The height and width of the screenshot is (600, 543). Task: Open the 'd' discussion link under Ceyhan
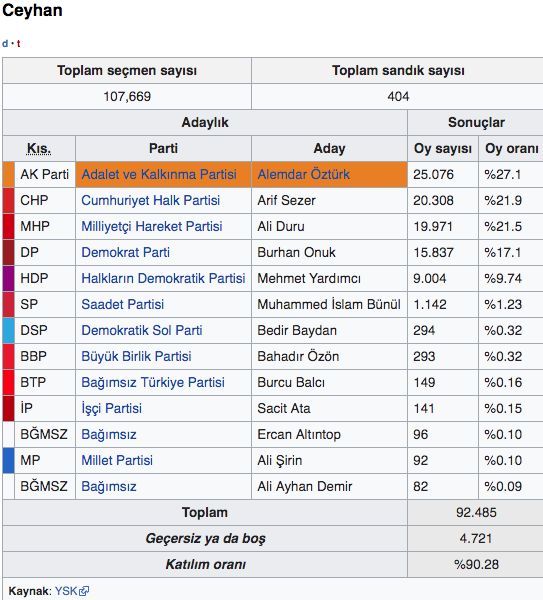[x=5, y=43]
